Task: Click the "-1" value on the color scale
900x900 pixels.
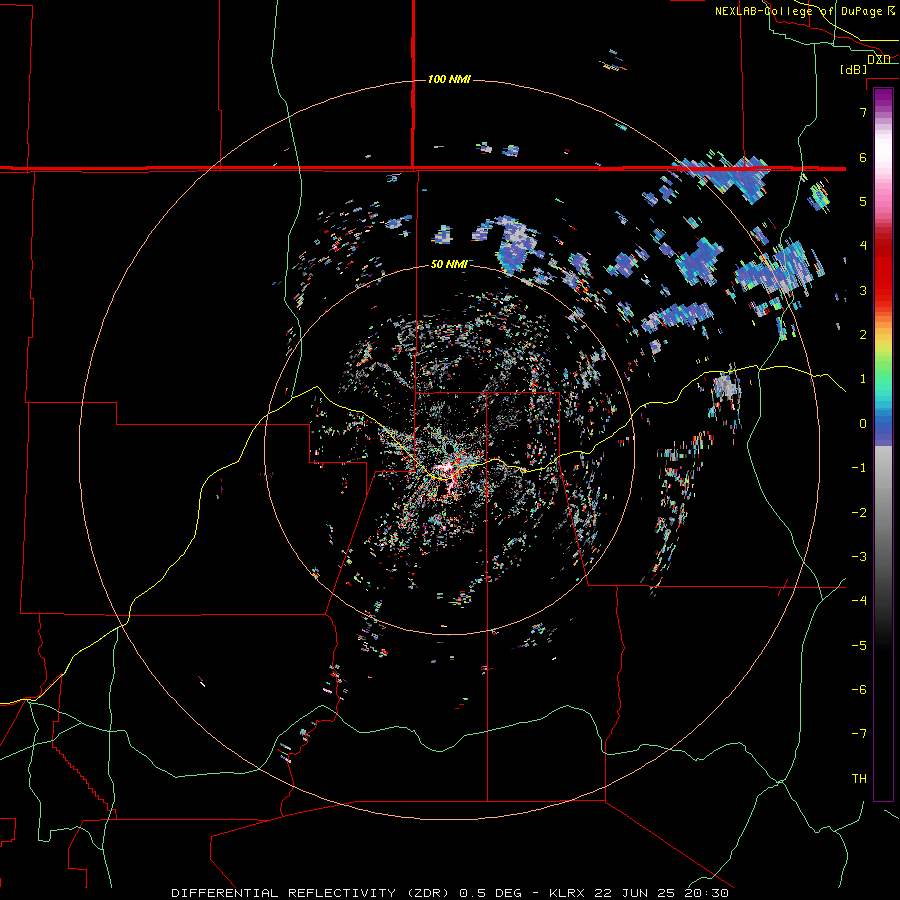Action: [x=859, y=468]
